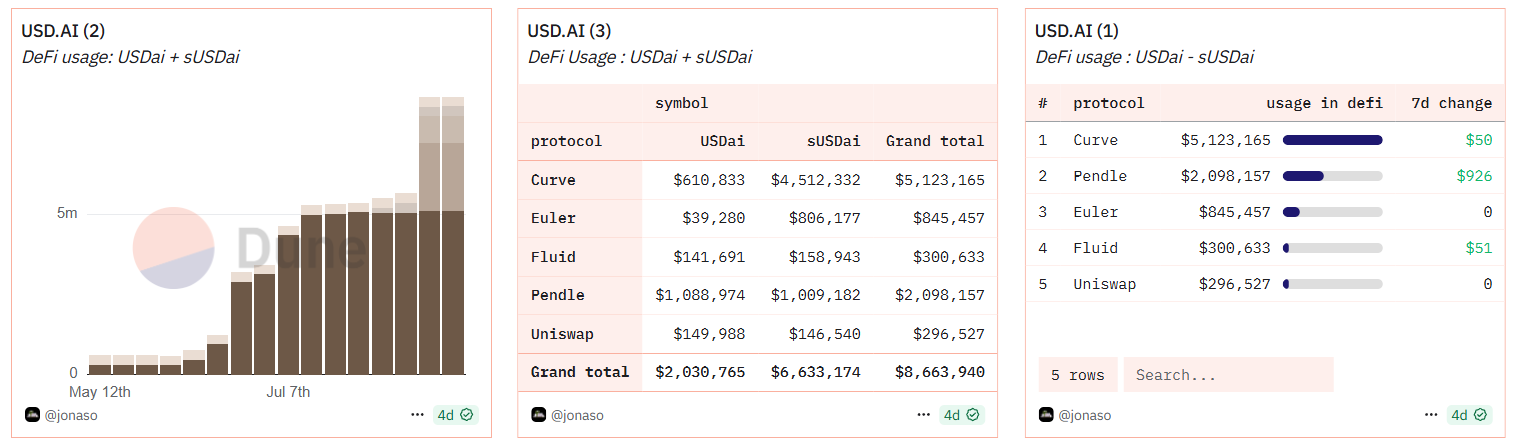Sort by the 7d change column header
The image size is (1515, 443).
(x=1451, y=103)
